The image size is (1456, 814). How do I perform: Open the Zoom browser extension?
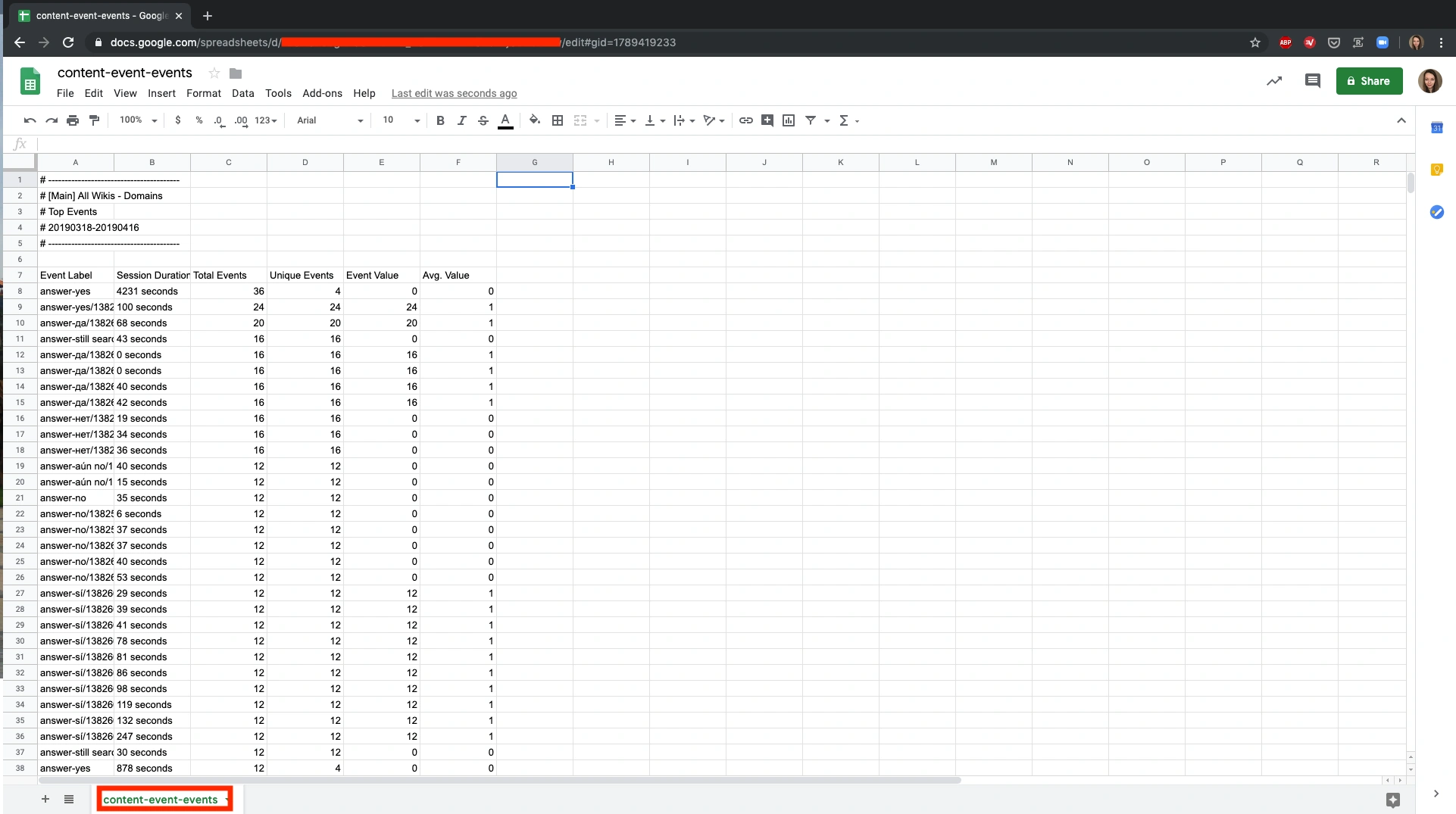point(1383,42)
